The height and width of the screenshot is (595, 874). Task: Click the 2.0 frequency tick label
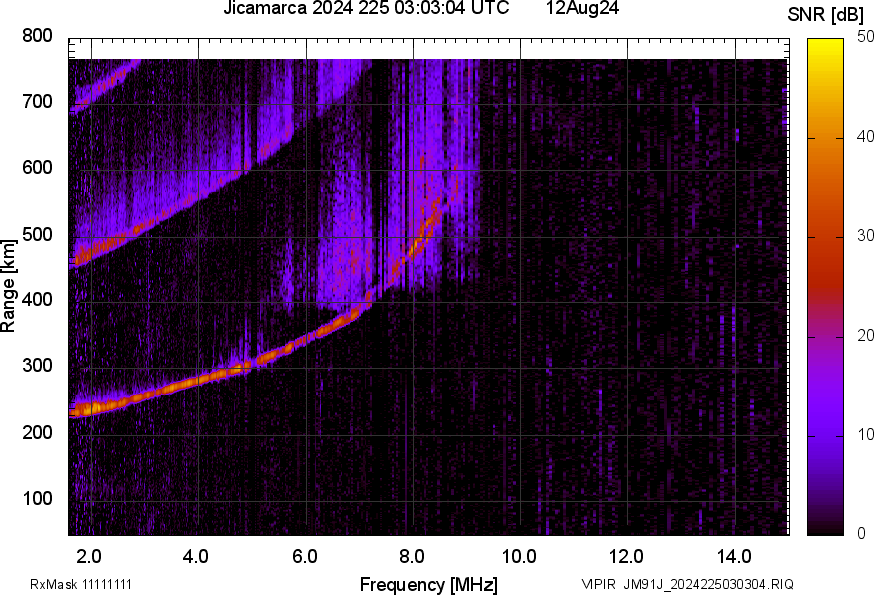[x=89, y=556]
